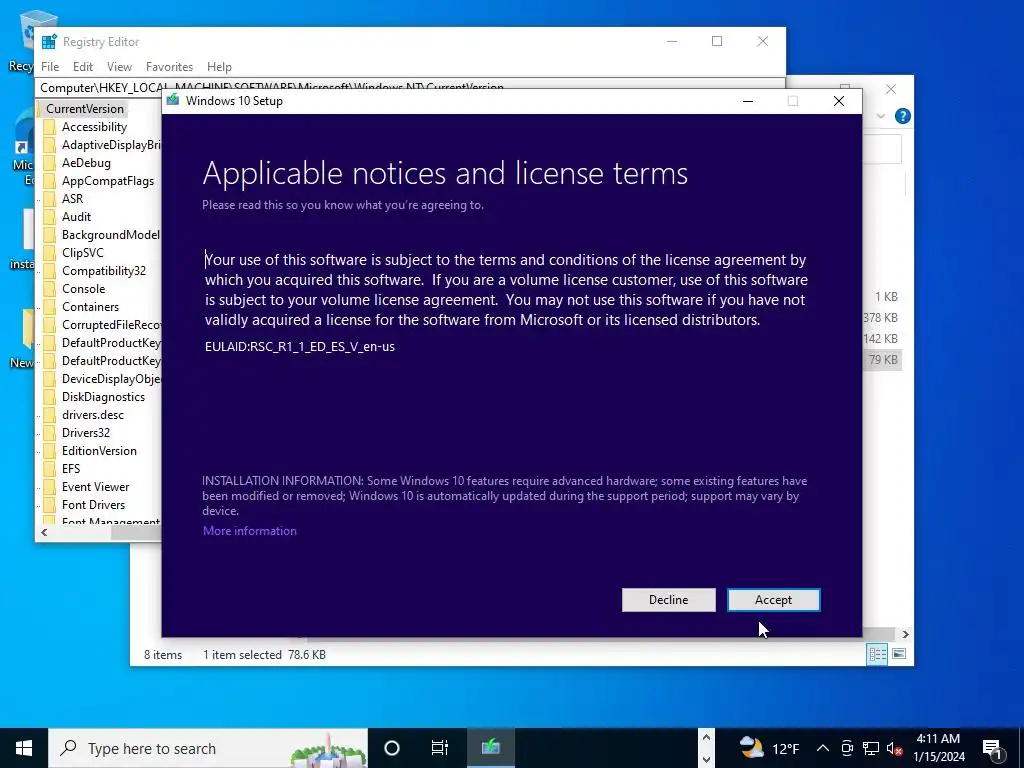This screenshot has height=768, width=1024.
Task: Click the Drivers32 key folder icon
Action: [x=50, y=433]
